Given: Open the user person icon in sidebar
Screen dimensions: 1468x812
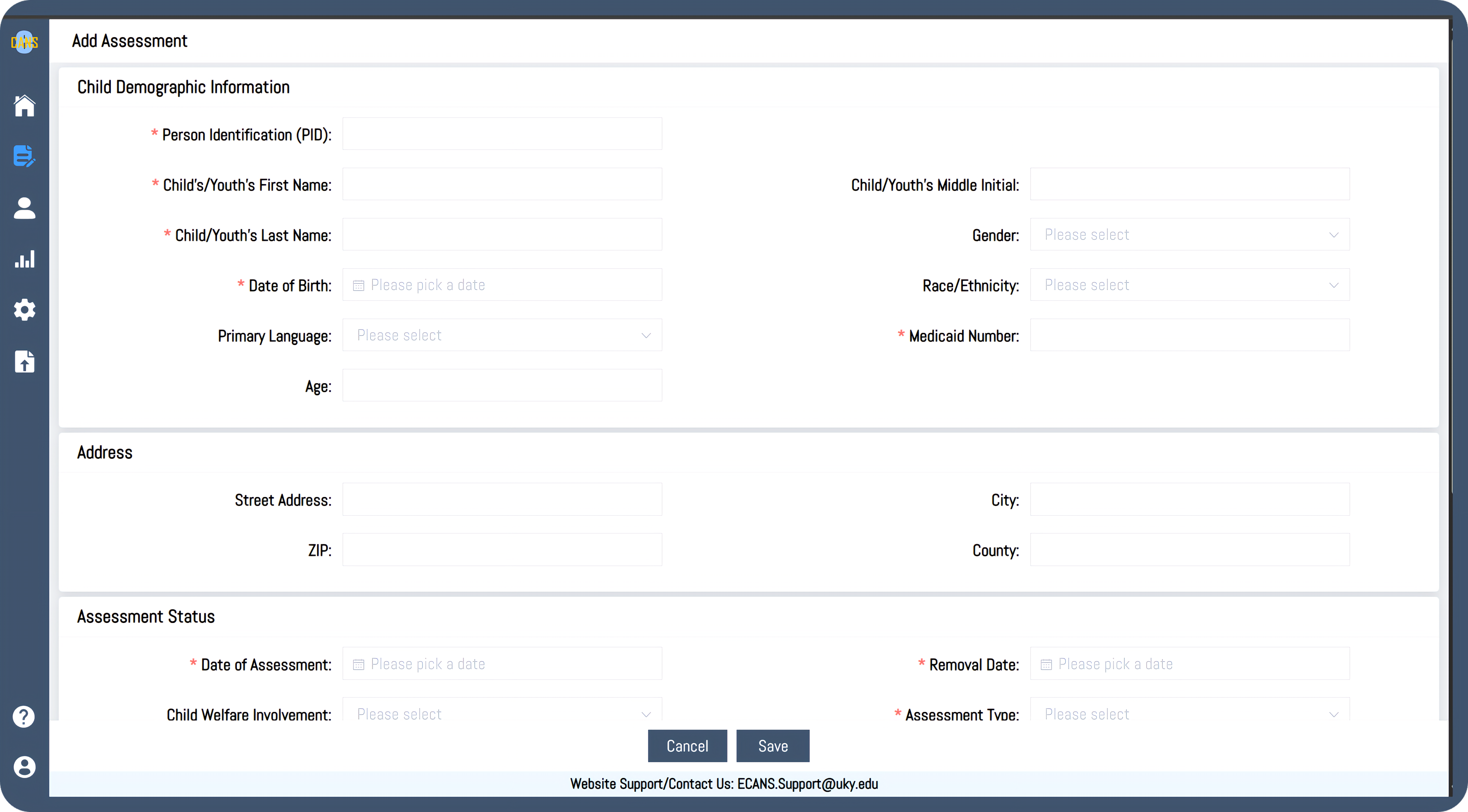Looking at the screenshot, I should 24,208.
